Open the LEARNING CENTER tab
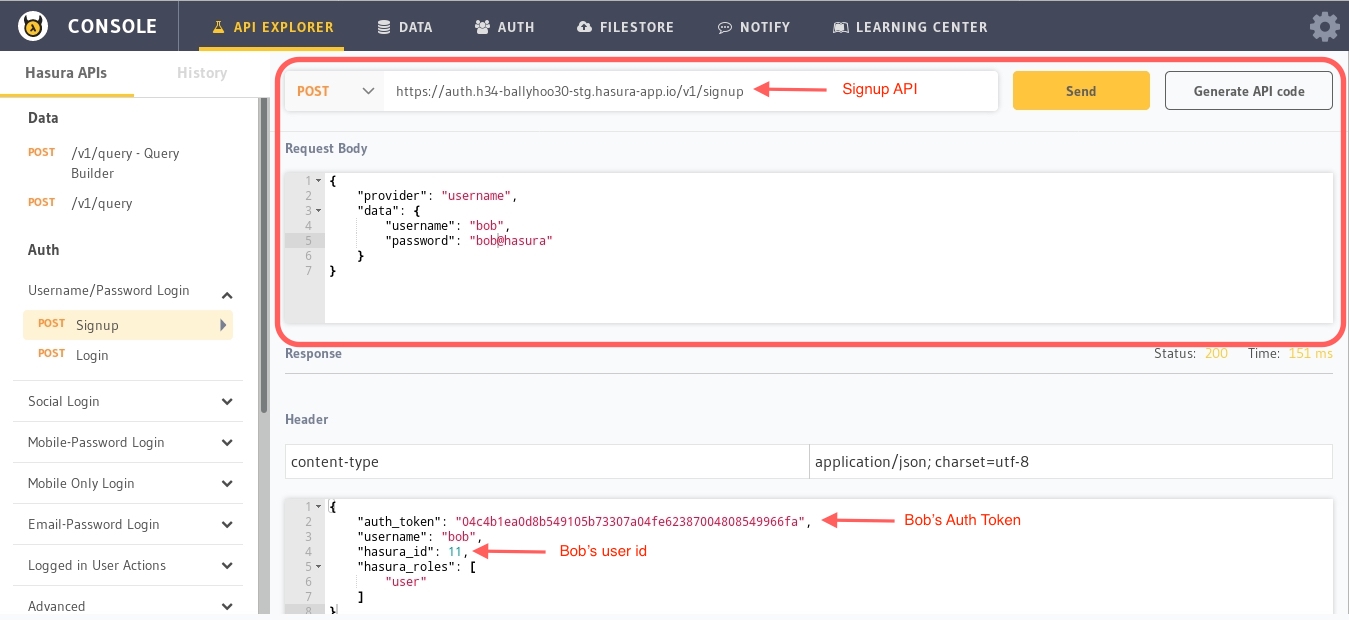 point(911,28)
